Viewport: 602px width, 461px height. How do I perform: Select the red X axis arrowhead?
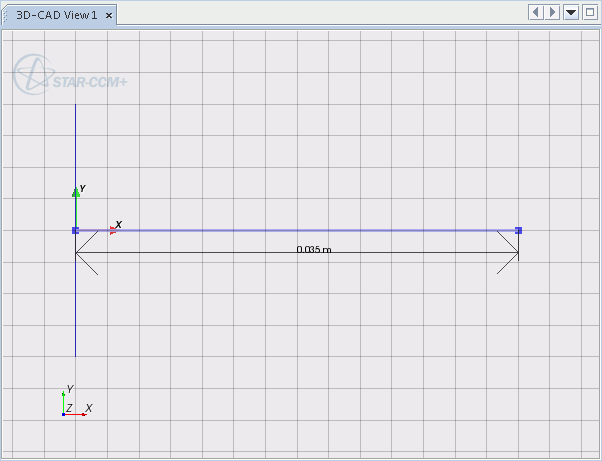tap(112, 231)
